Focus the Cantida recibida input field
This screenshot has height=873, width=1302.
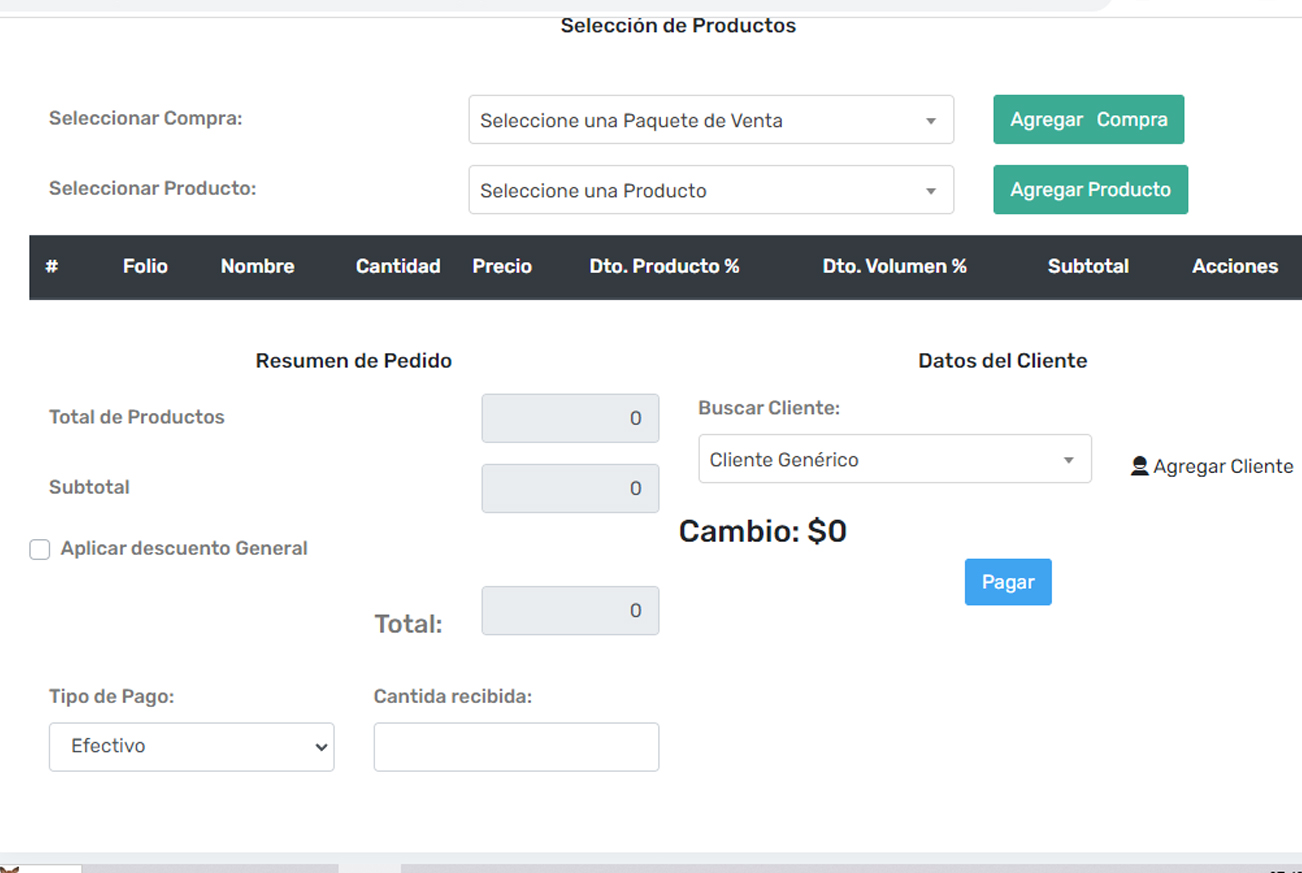coord(516,747)
